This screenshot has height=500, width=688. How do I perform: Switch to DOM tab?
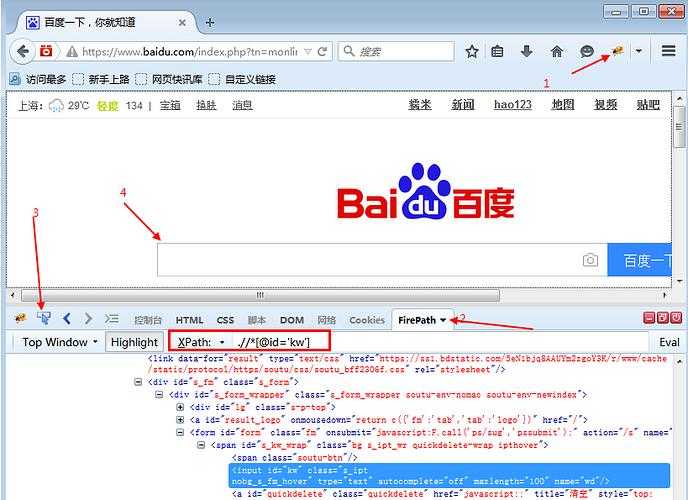[x=292, y=320]
